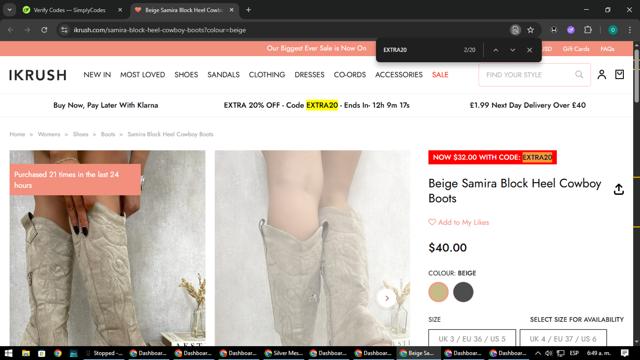Open NEW IN menu
This screenshot has width=640, height=360.
point(97,75)
